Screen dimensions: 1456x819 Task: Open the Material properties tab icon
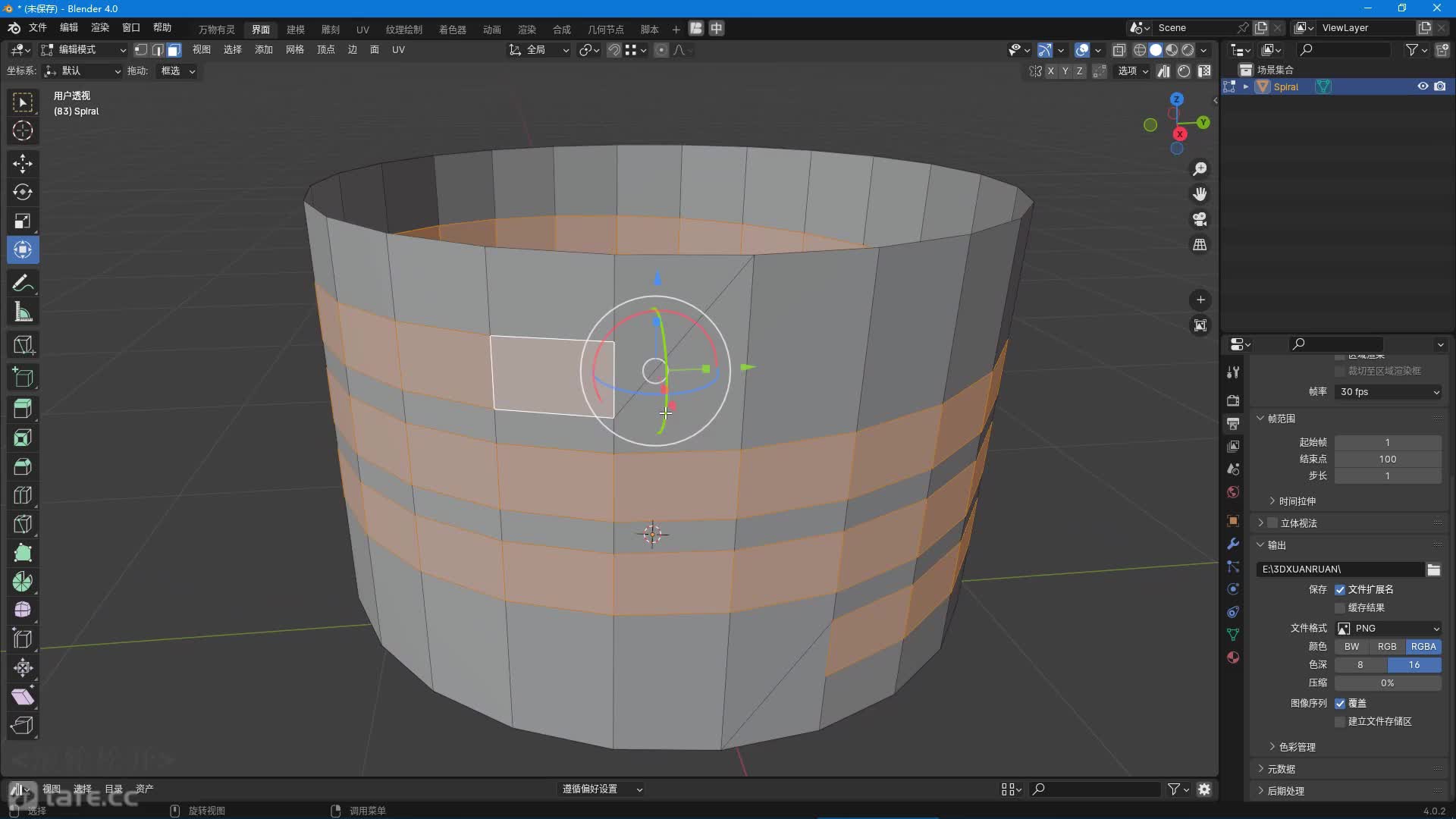click(x=1233, y=657)
